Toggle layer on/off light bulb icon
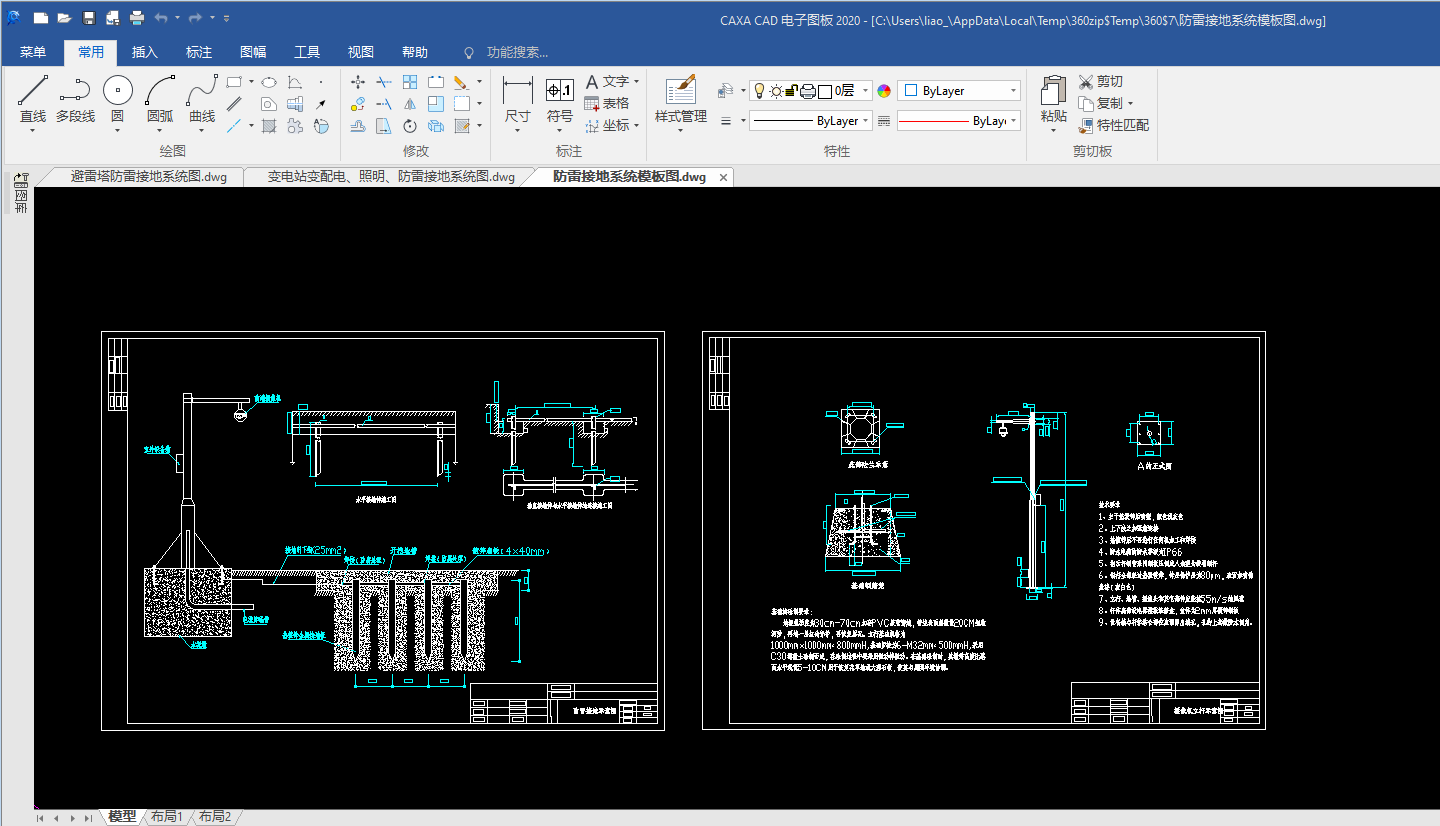 pos(759,91)
